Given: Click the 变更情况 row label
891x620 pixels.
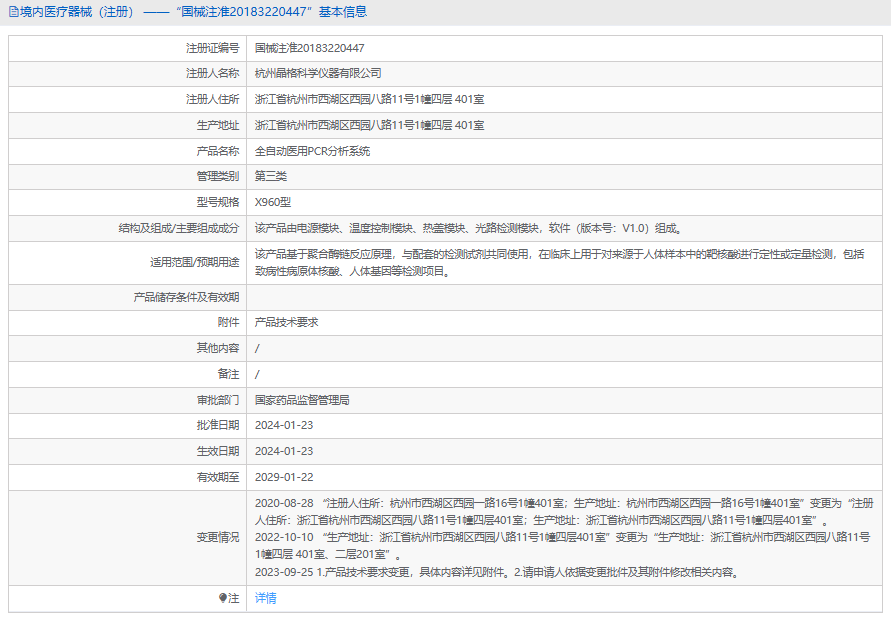Looking at the screenshot, I should 217,537.
